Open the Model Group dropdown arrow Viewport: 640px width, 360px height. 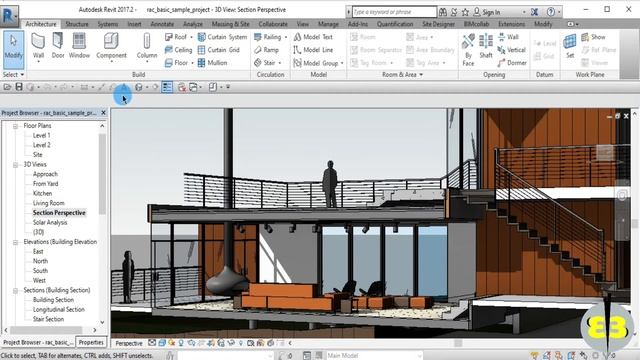coord(342,63)
